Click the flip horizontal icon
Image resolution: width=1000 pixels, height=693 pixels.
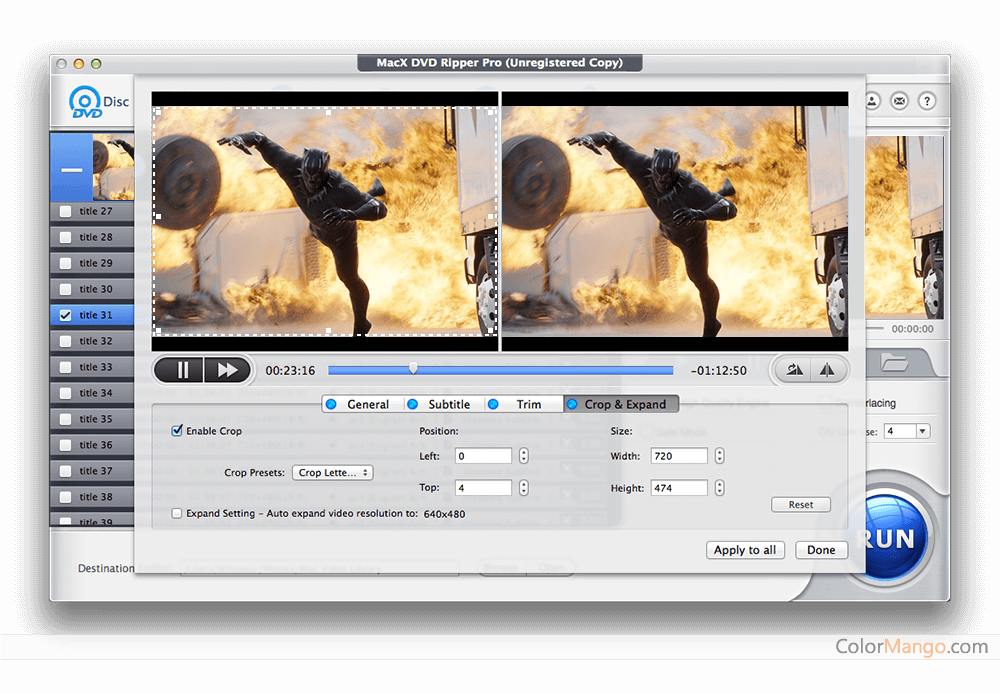coord(827,370)
